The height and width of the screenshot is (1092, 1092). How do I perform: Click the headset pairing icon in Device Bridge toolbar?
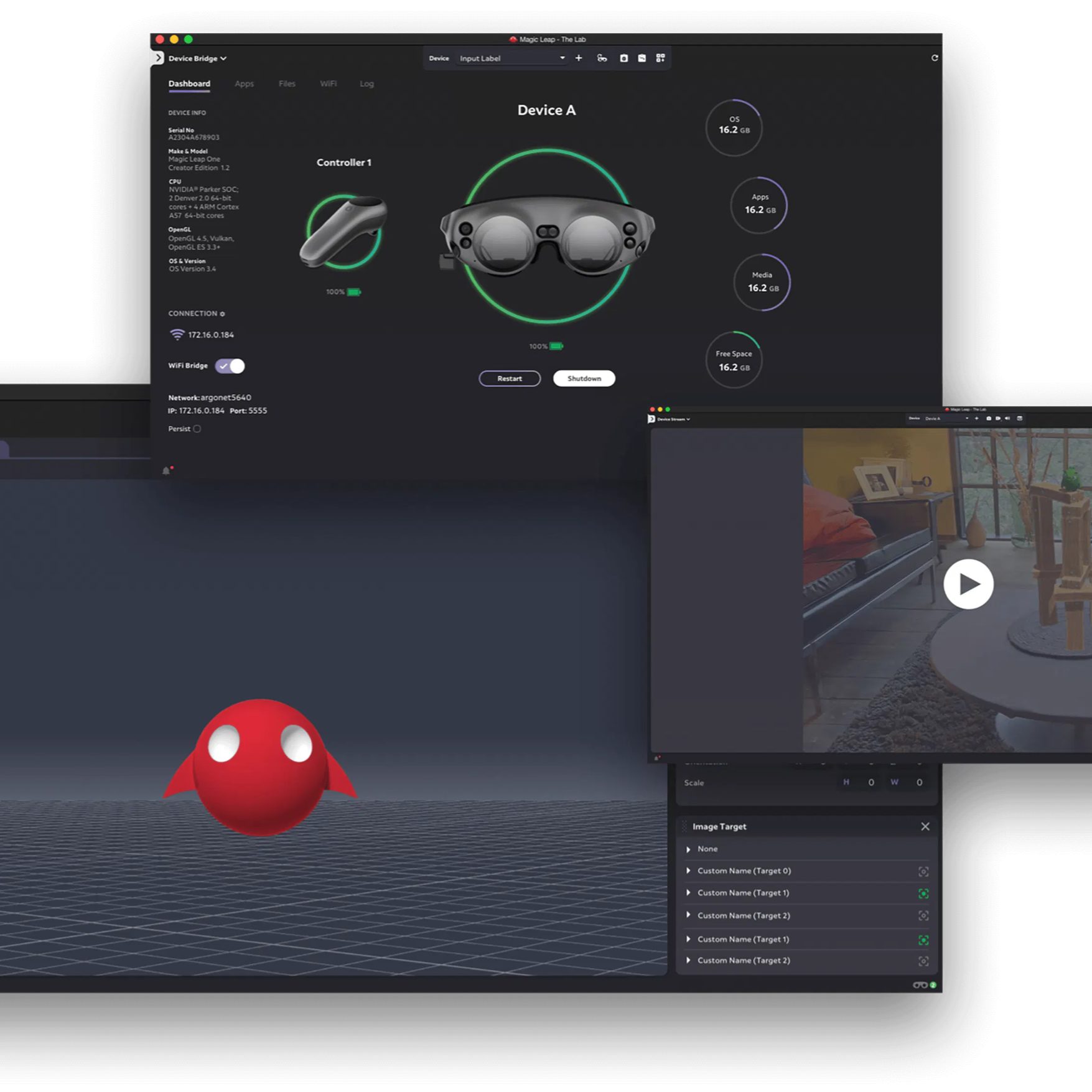pos(602,58)
